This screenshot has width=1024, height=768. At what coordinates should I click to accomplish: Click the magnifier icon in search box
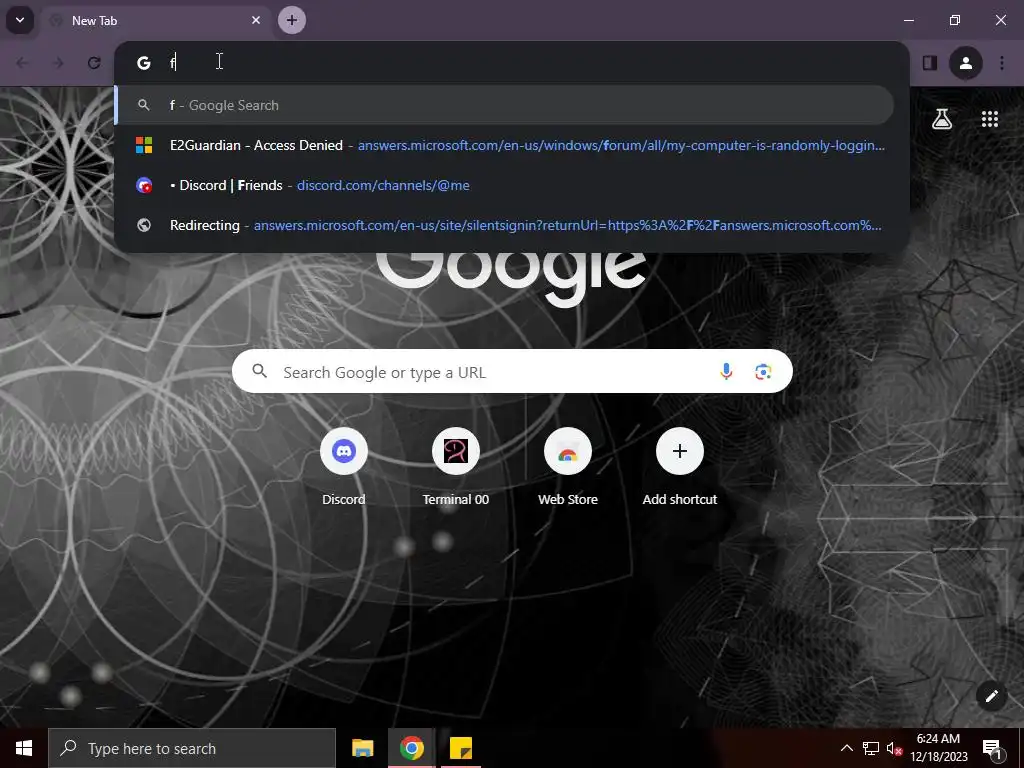tap(260, 372)
